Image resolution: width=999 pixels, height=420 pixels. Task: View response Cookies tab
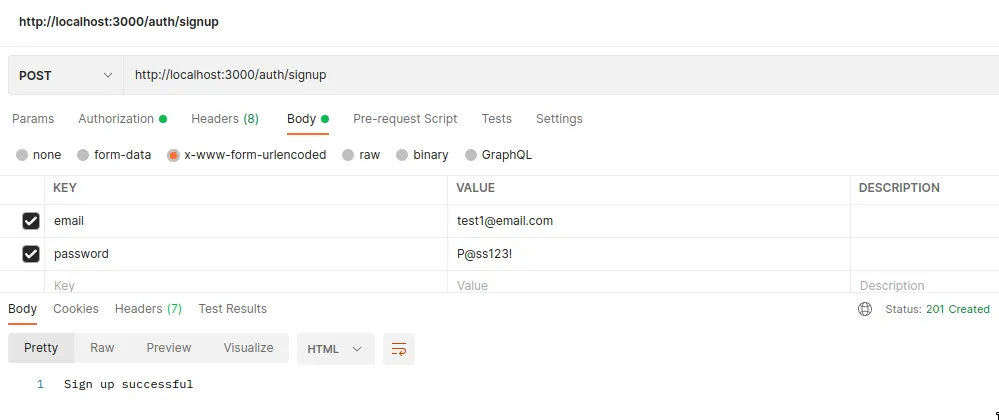(x=76, y=309)
